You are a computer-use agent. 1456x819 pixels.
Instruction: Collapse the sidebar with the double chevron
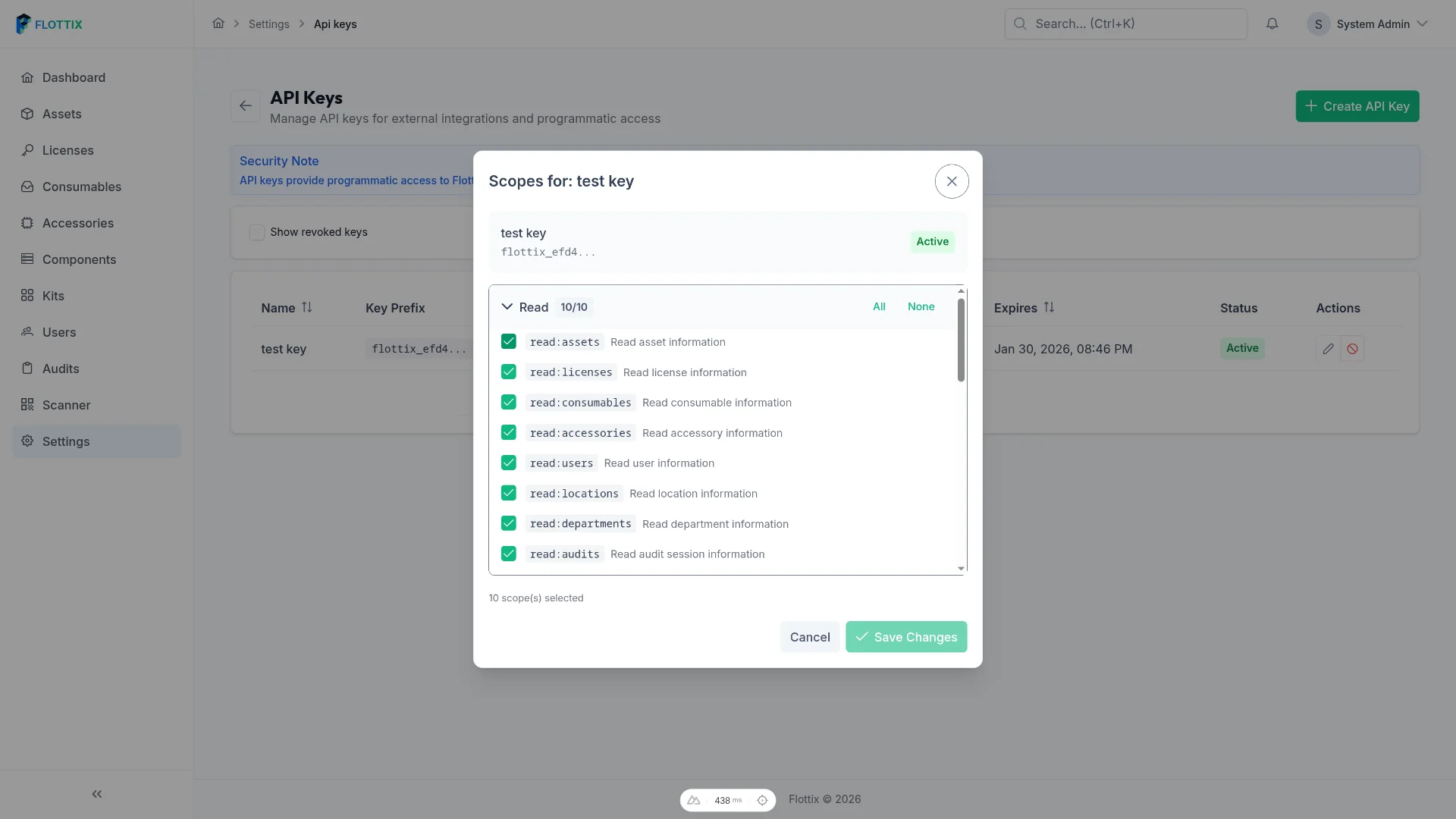97,794
